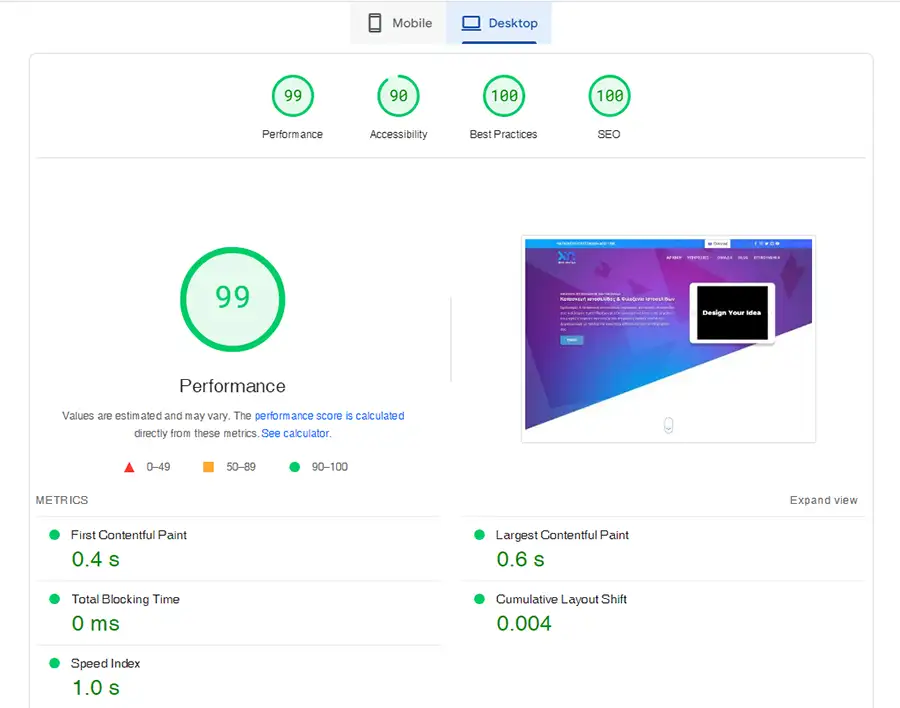Screen dimensions: 900x708
Task: Switch to the Mobile tab
Action: [x=399, y=23]
